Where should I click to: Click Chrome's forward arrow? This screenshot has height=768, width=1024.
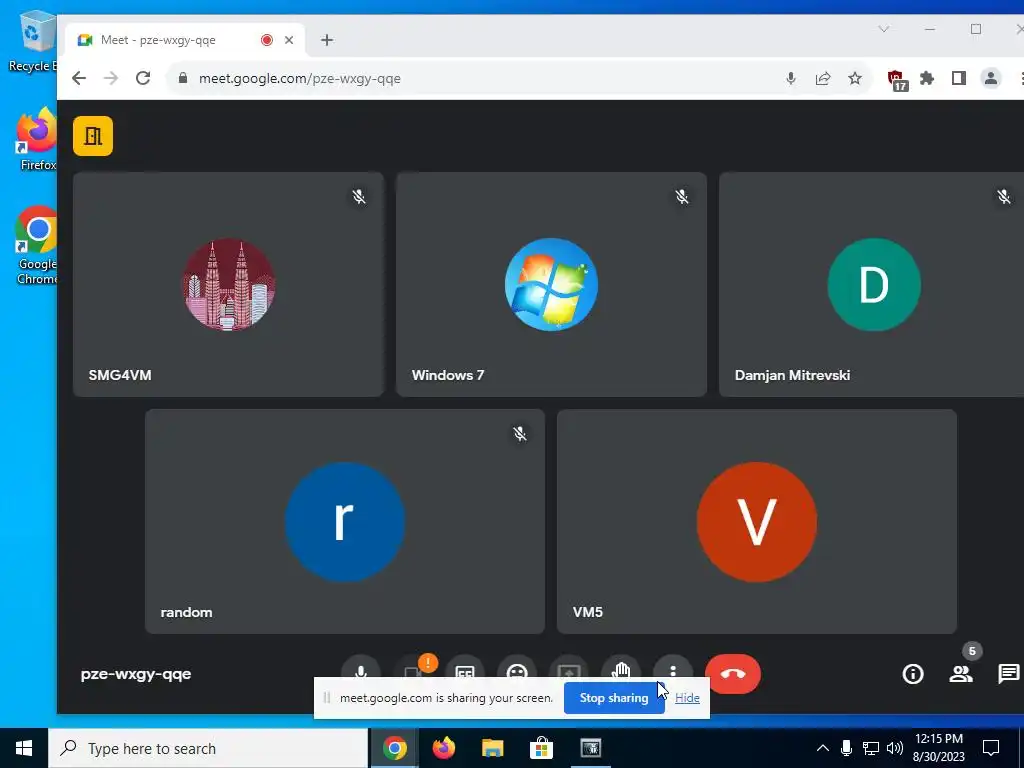pos(111,78)
